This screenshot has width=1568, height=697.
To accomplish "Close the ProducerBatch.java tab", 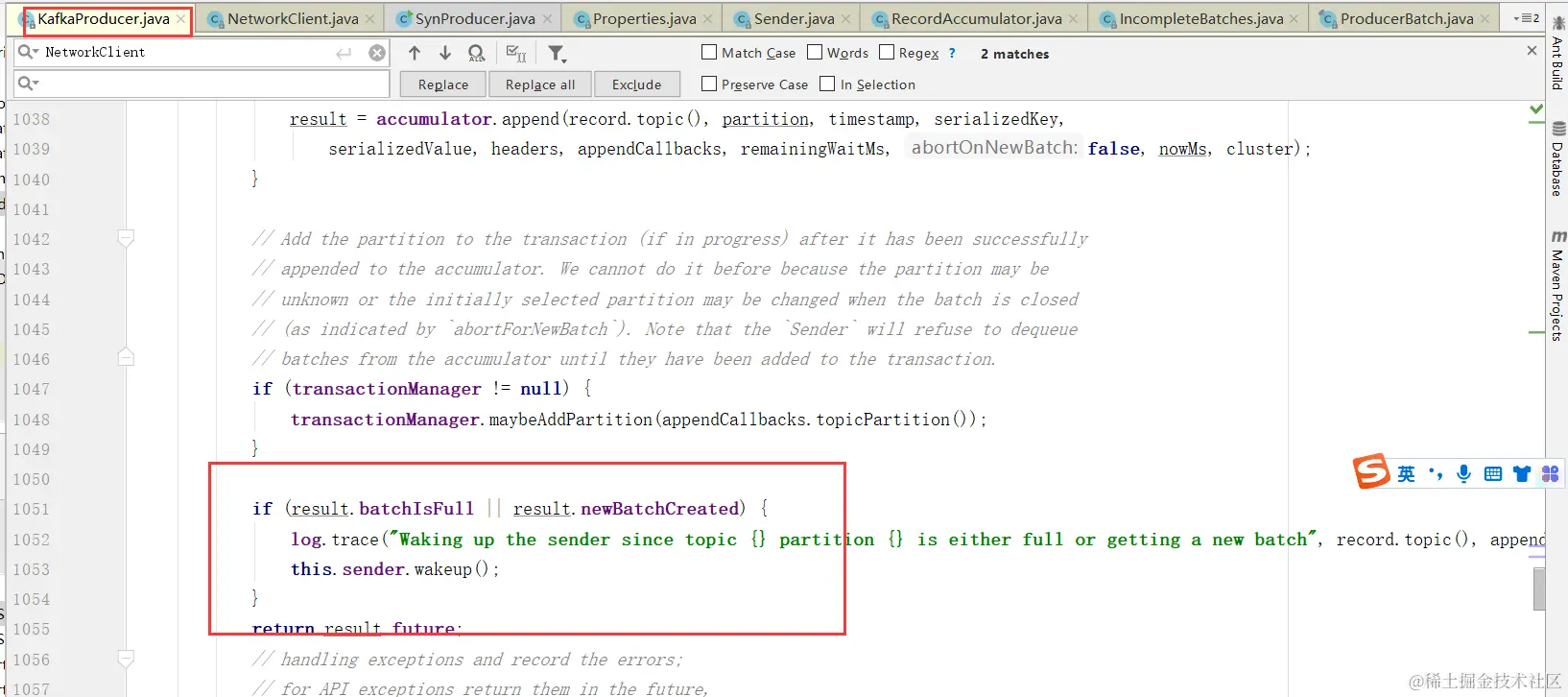I will [1485, 19].
